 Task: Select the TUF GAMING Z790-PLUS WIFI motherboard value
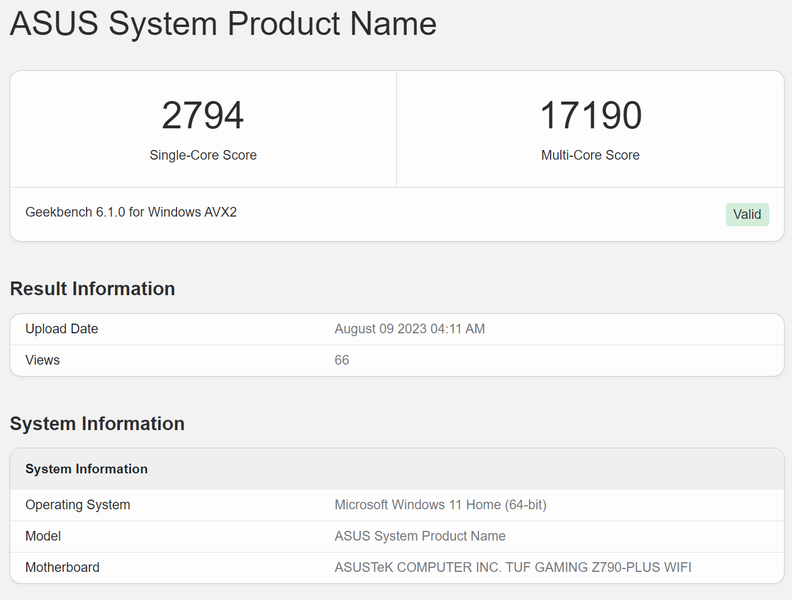tap(513, 567)
